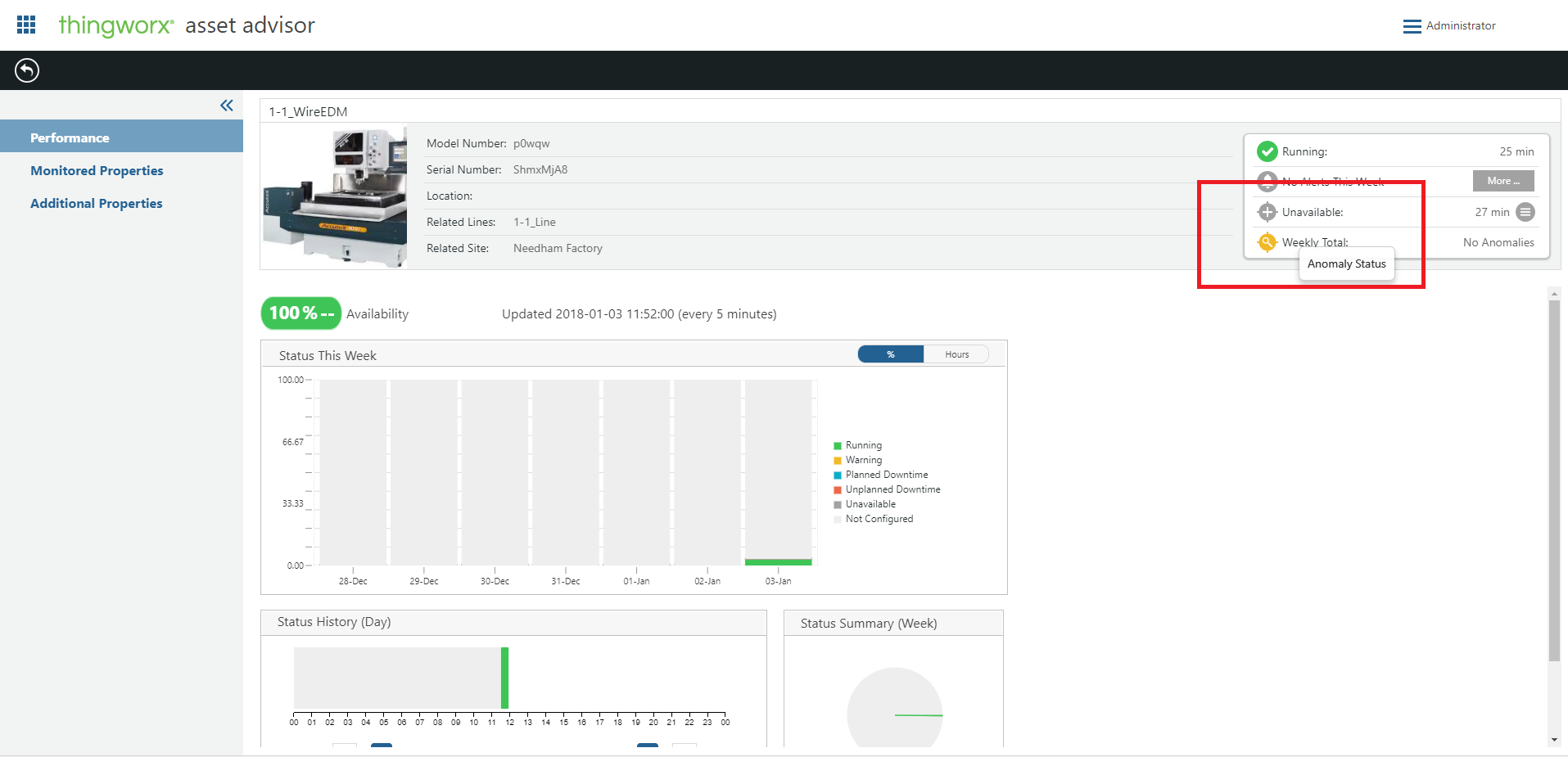
Task: Click the gray Unavailable legend swatch
Action: click(838, 505)
